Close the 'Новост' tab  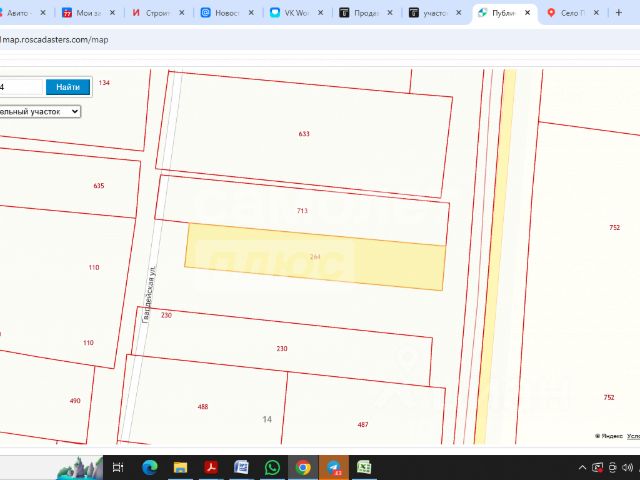(251, 13)
